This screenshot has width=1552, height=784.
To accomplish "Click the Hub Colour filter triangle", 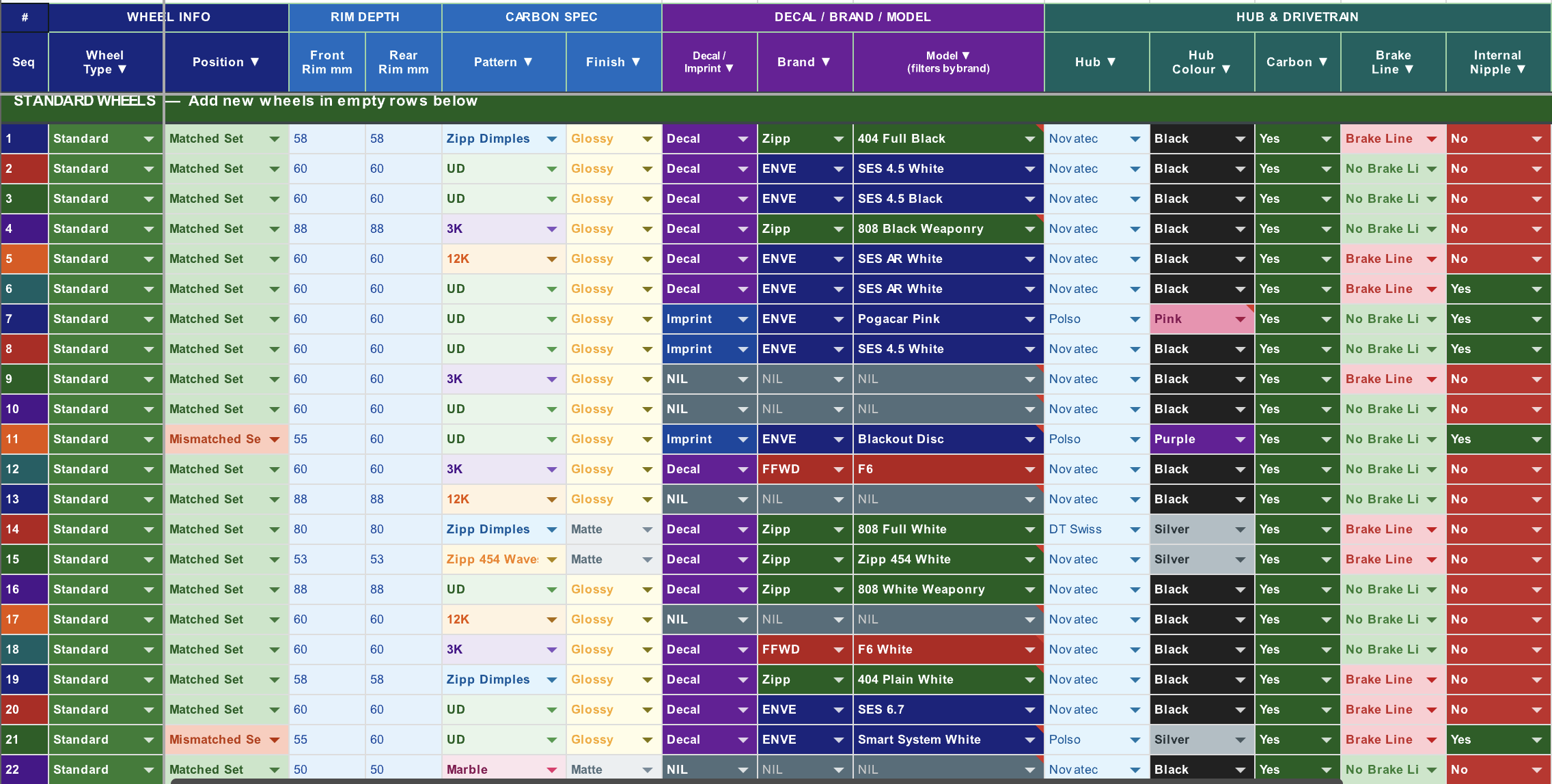I will [x=1226, y=69].
